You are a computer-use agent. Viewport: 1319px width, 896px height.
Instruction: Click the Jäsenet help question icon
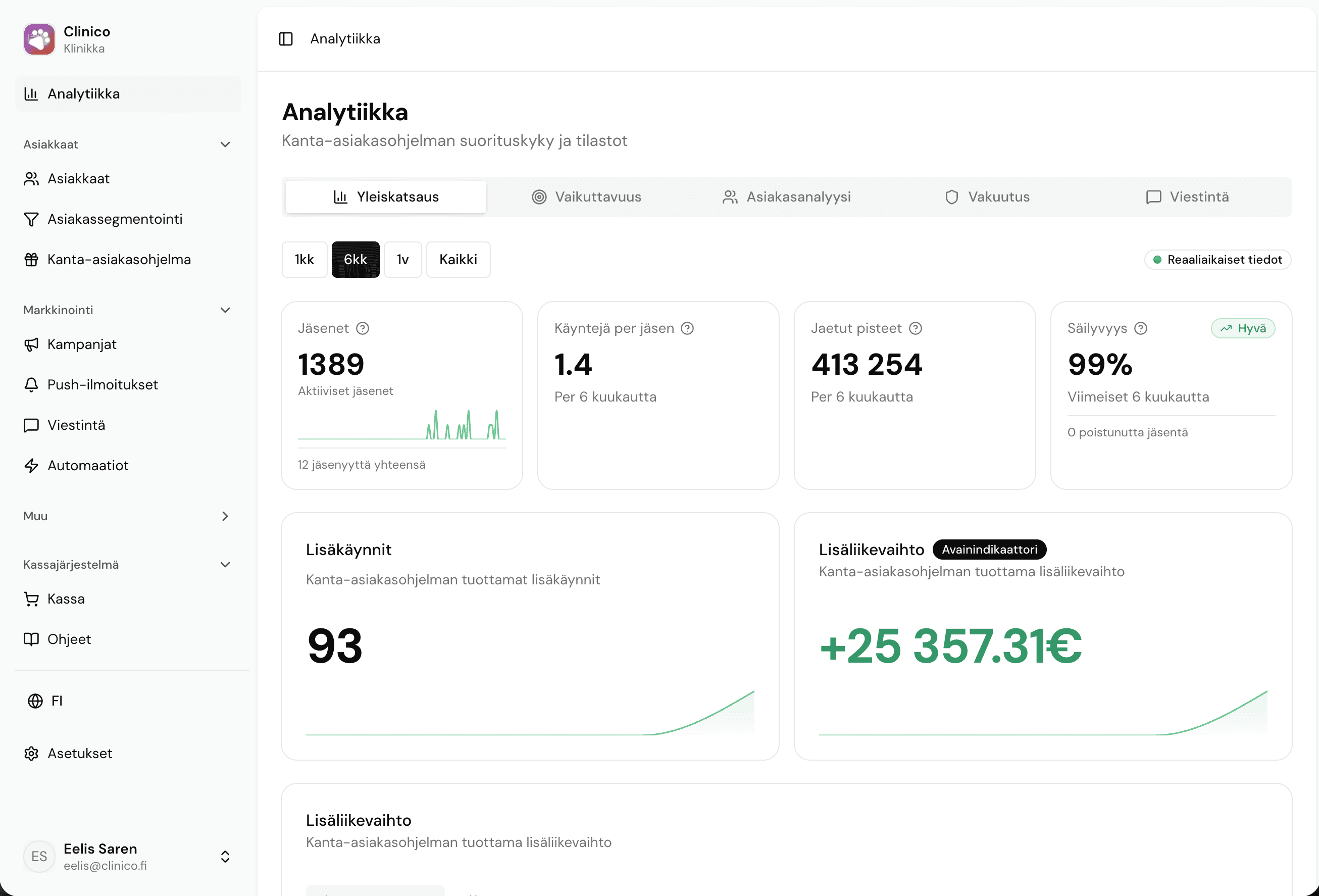(x=363, y=328)
